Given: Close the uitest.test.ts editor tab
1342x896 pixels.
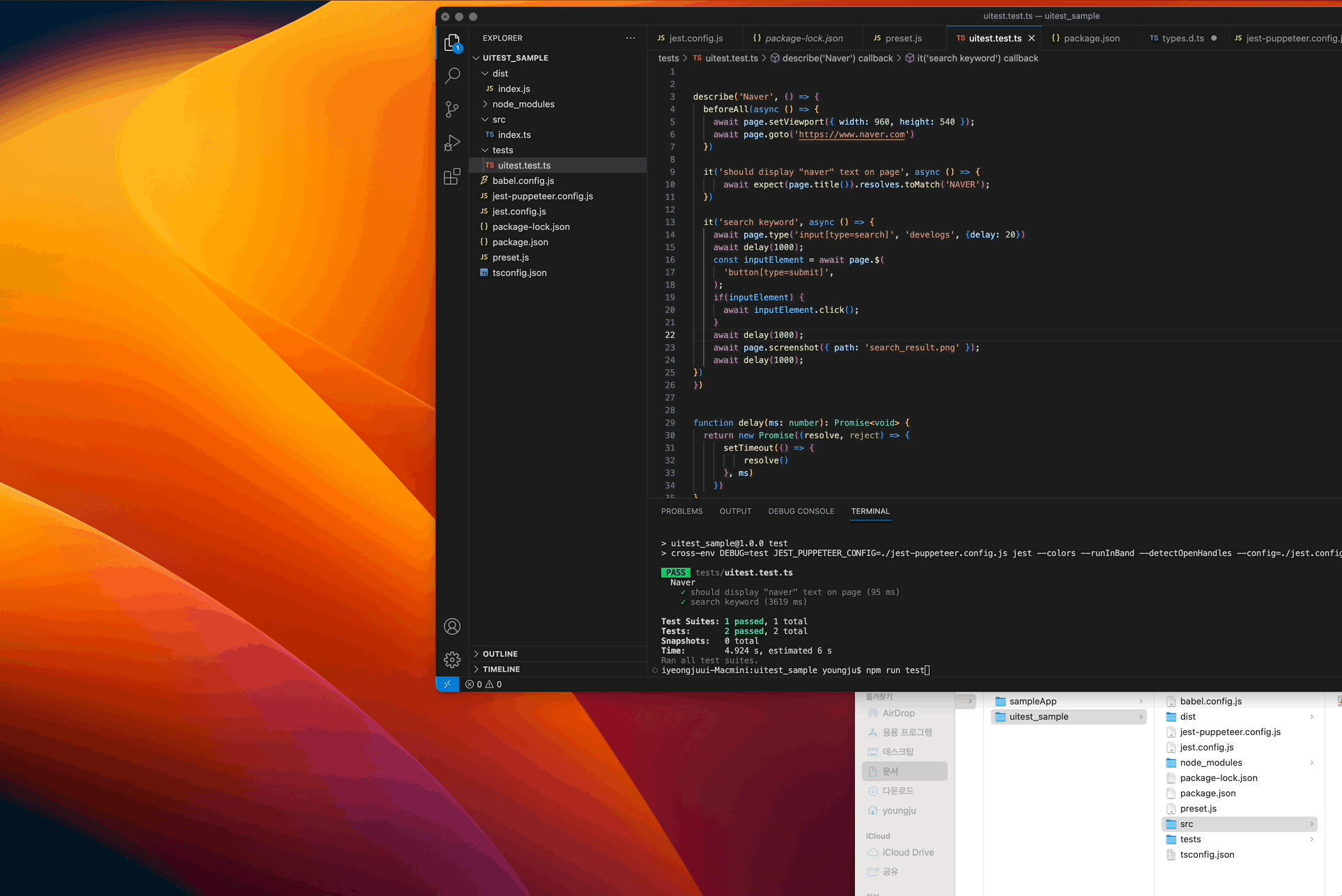Looking at the screenshot, I should (x=1031, y=38).
